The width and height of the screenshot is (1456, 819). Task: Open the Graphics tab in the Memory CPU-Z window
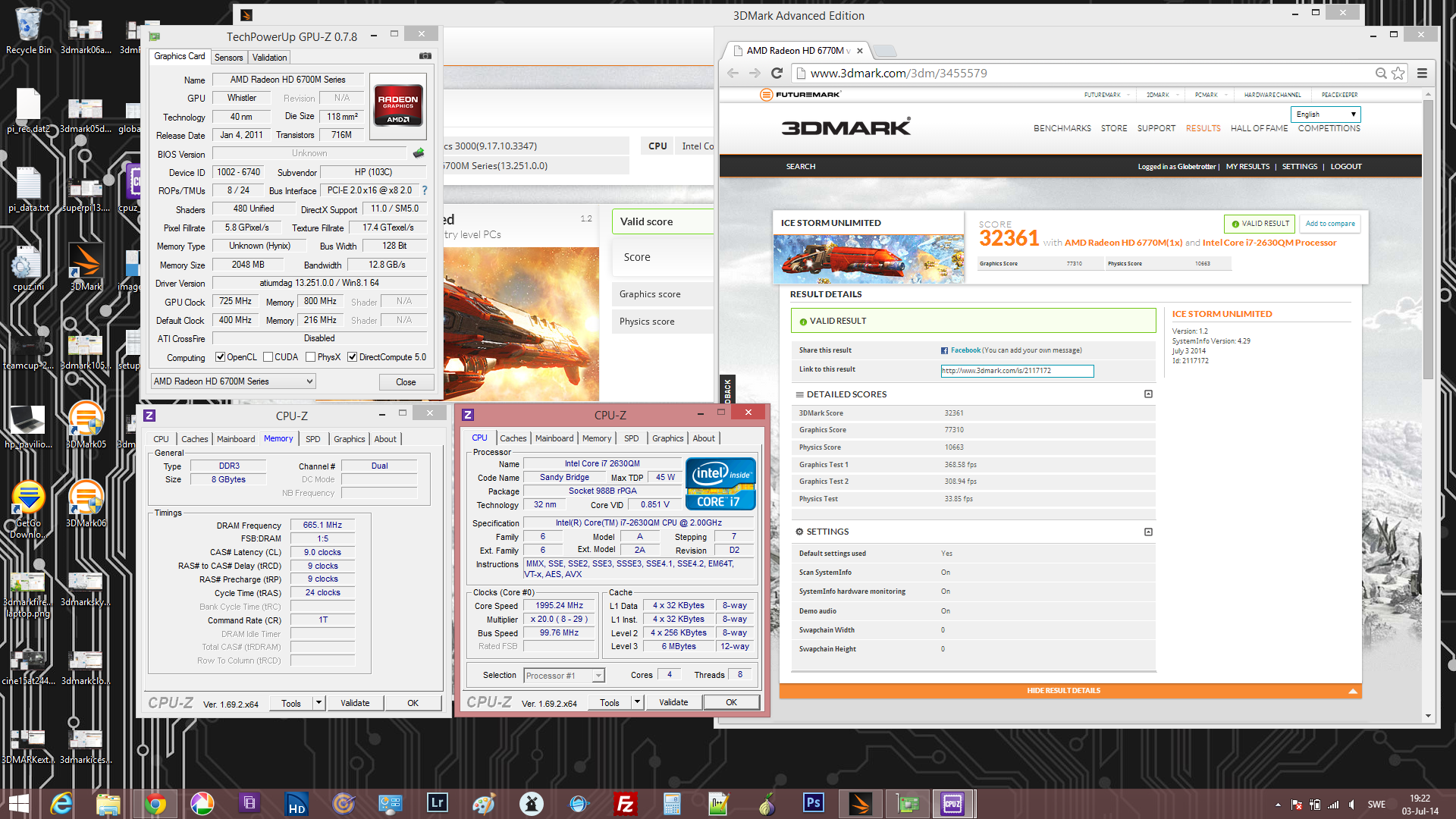coord(349,439)
